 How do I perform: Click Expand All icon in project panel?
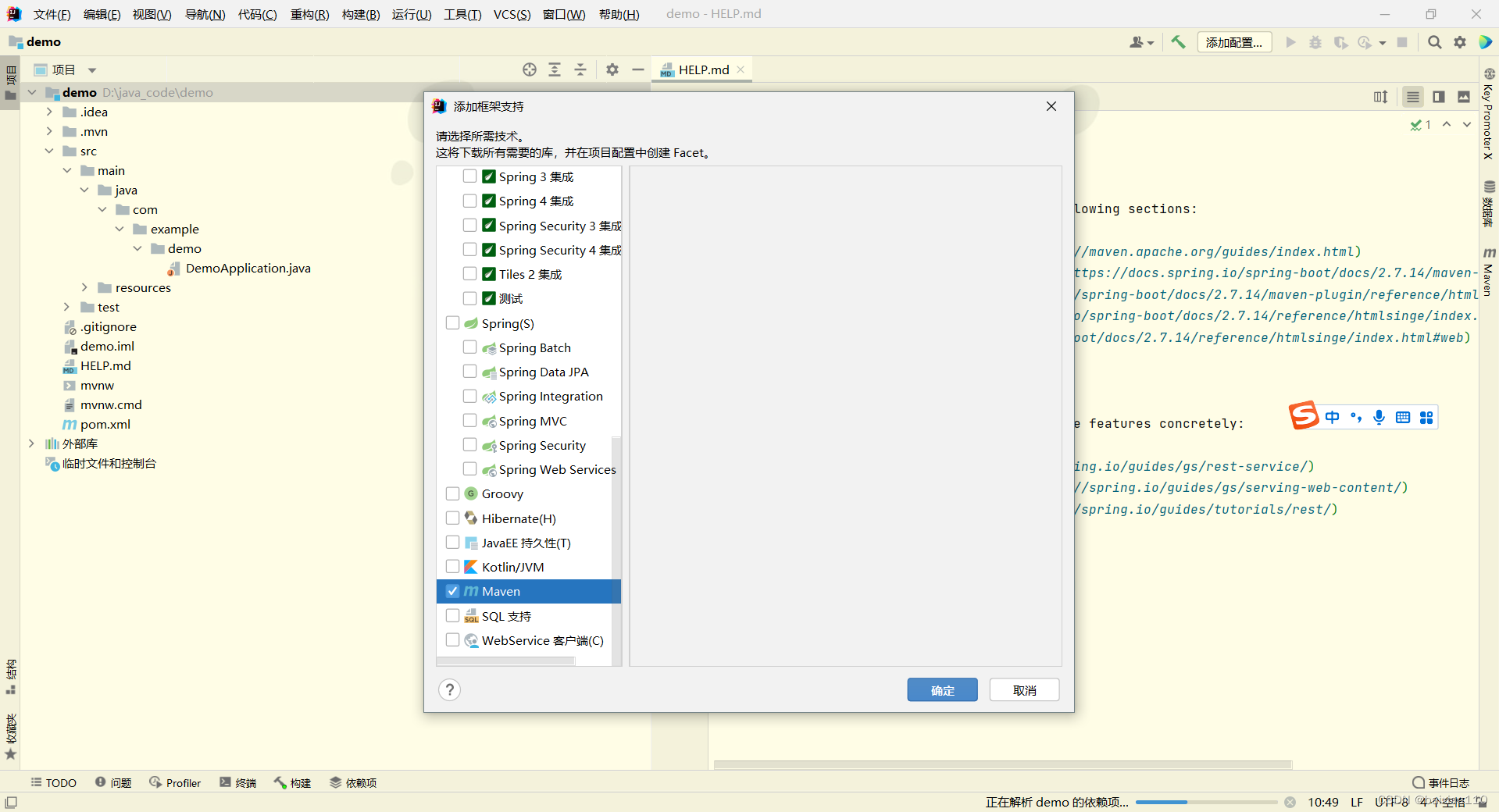(555, 69)
